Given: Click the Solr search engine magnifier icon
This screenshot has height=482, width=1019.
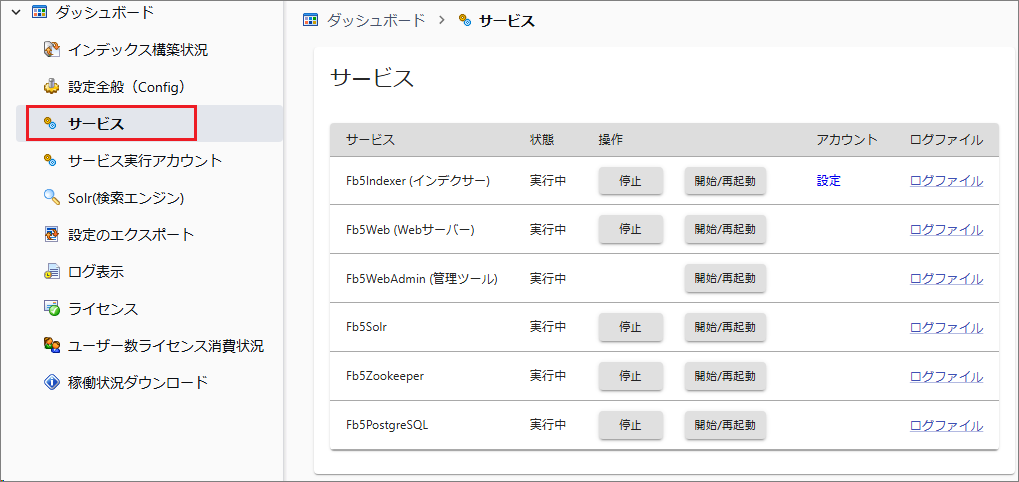Looking at the screenshot, I should (52, 198).
